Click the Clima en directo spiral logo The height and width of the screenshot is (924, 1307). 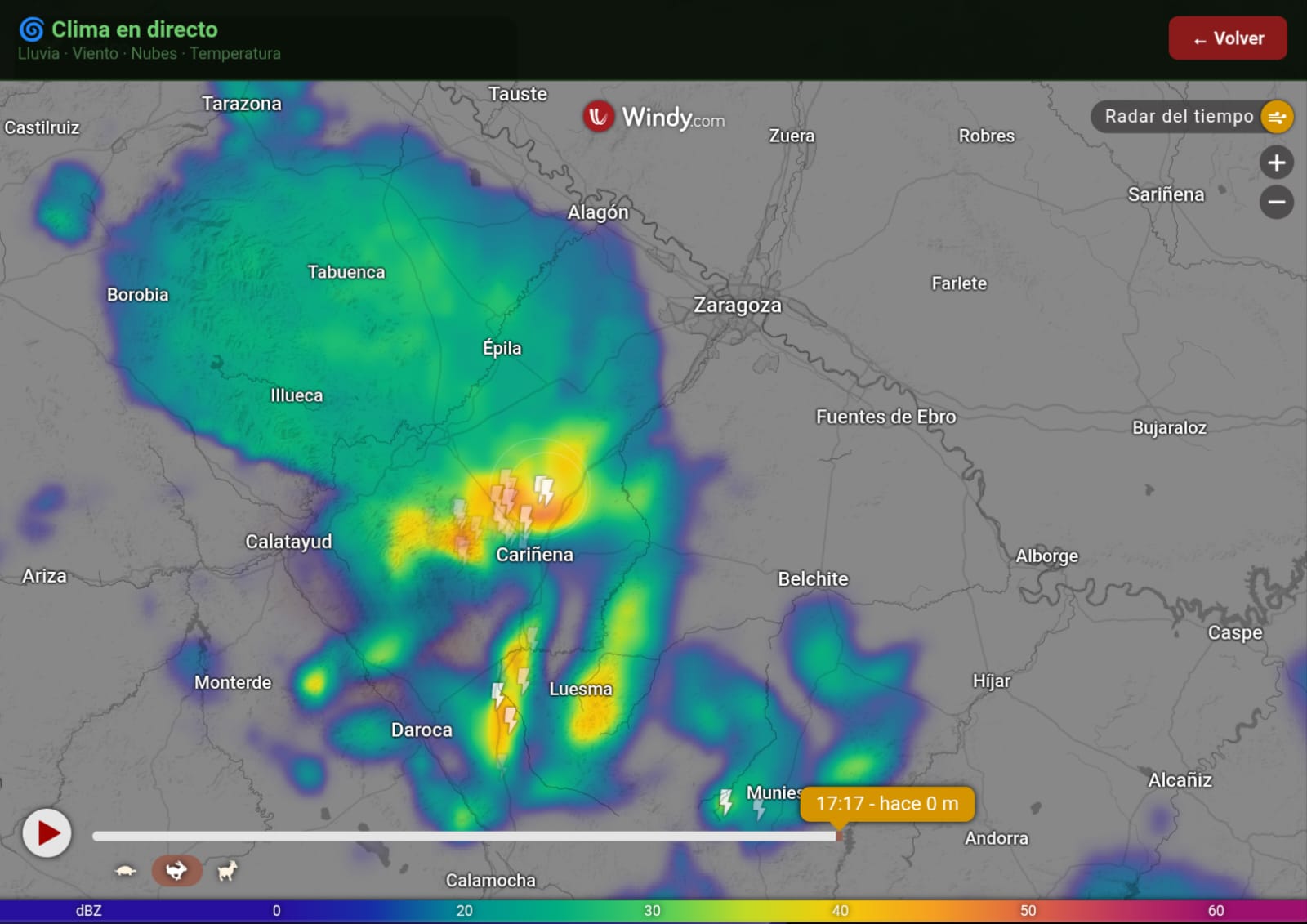(31, 29)
